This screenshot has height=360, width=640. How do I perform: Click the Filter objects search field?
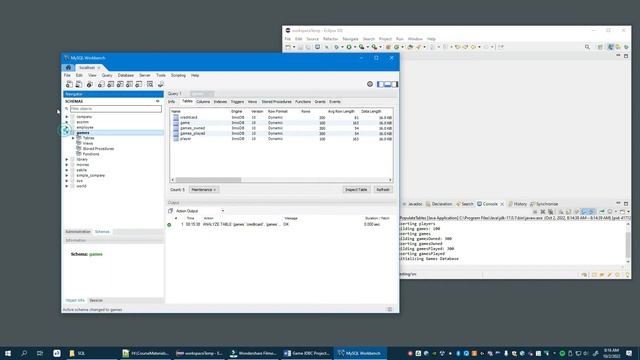(116, 109)
